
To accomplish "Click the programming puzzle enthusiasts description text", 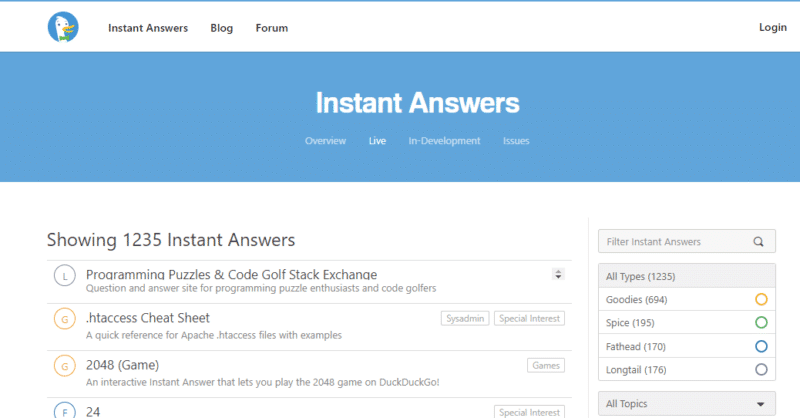I will (x=261, y=288).
